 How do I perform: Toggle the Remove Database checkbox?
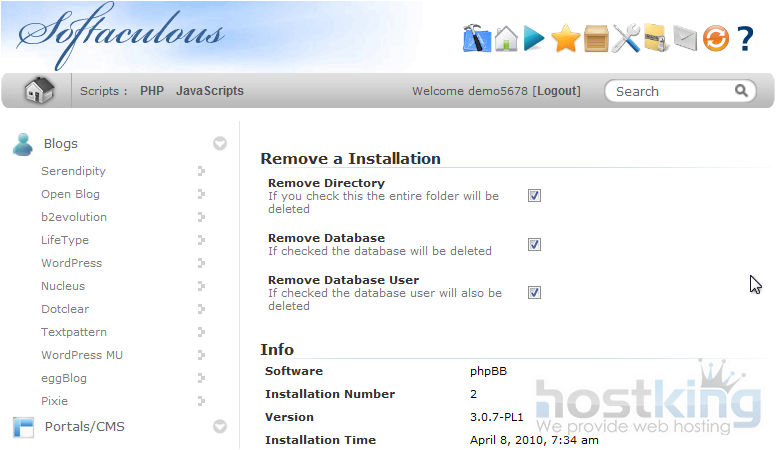[534, 244]
